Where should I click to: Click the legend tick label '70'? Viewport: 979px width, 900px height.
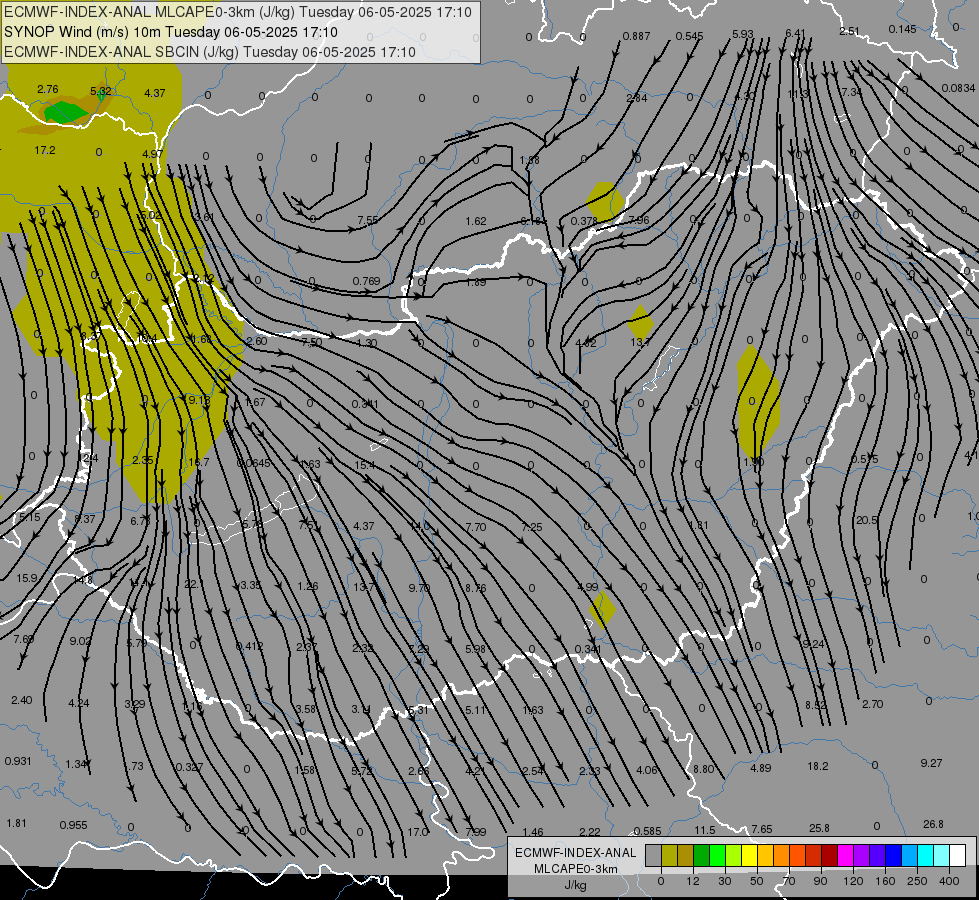(789, 881)
